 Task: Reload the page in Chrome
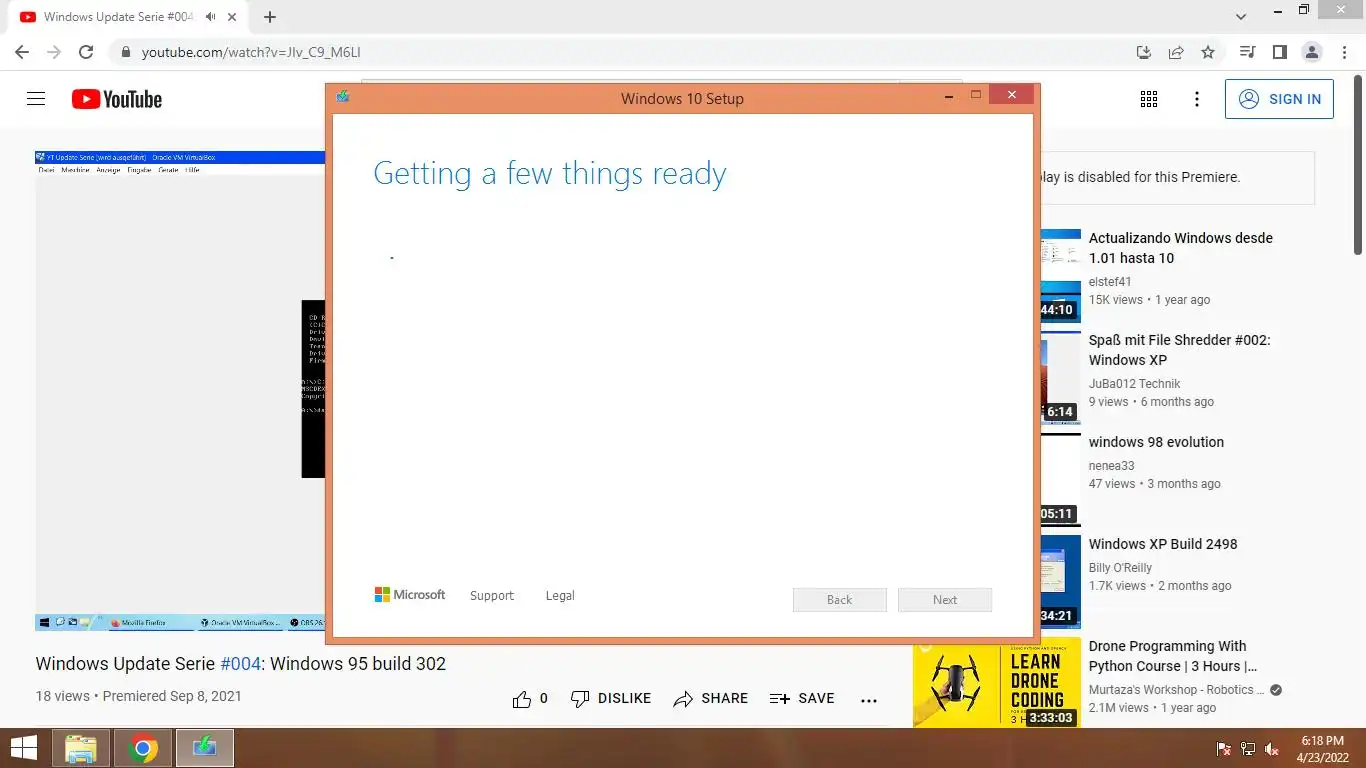point(86,52)
